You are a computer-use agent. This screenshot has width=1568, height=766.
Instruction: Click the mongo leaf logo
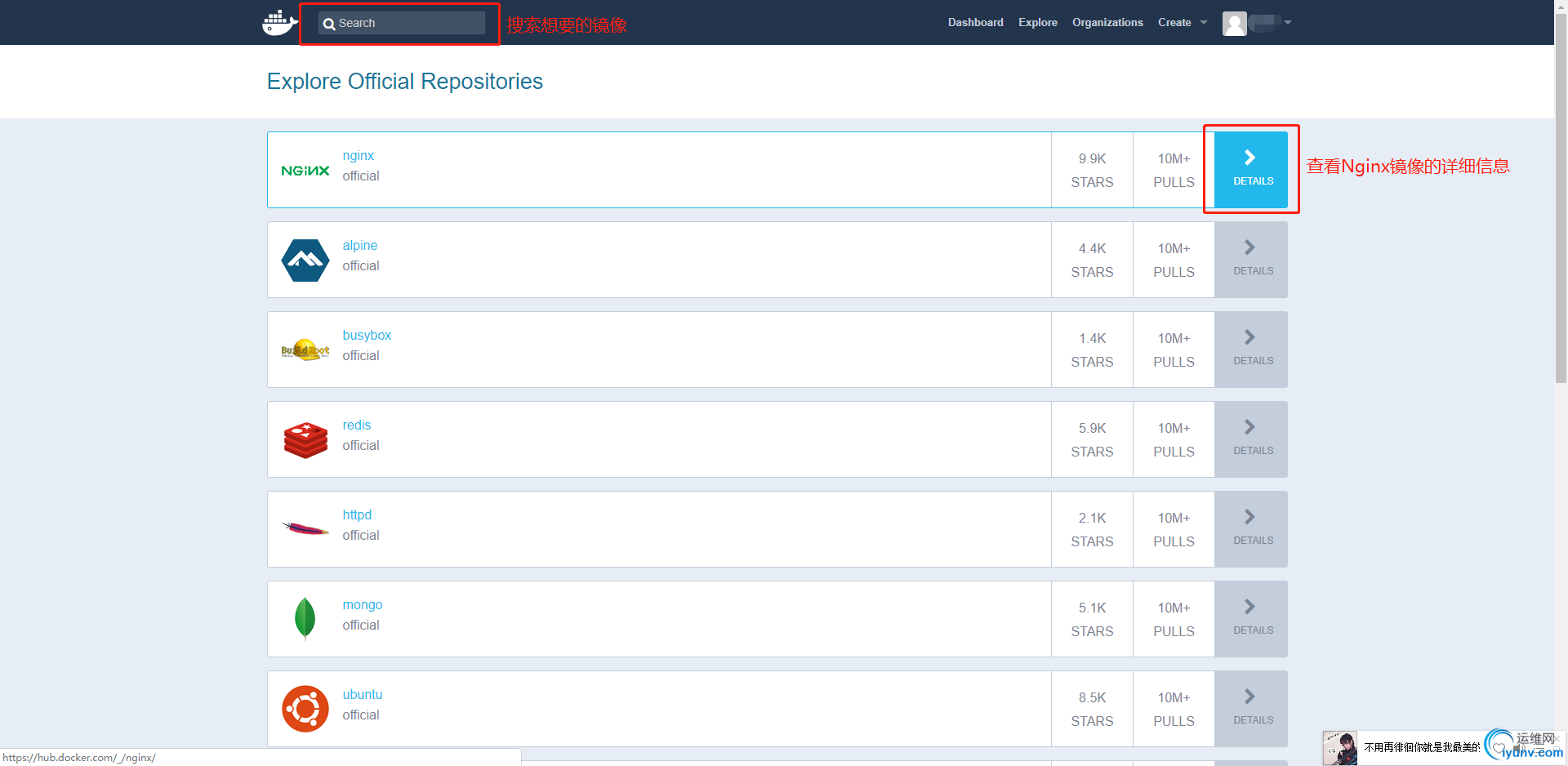(x=305, y=618)
